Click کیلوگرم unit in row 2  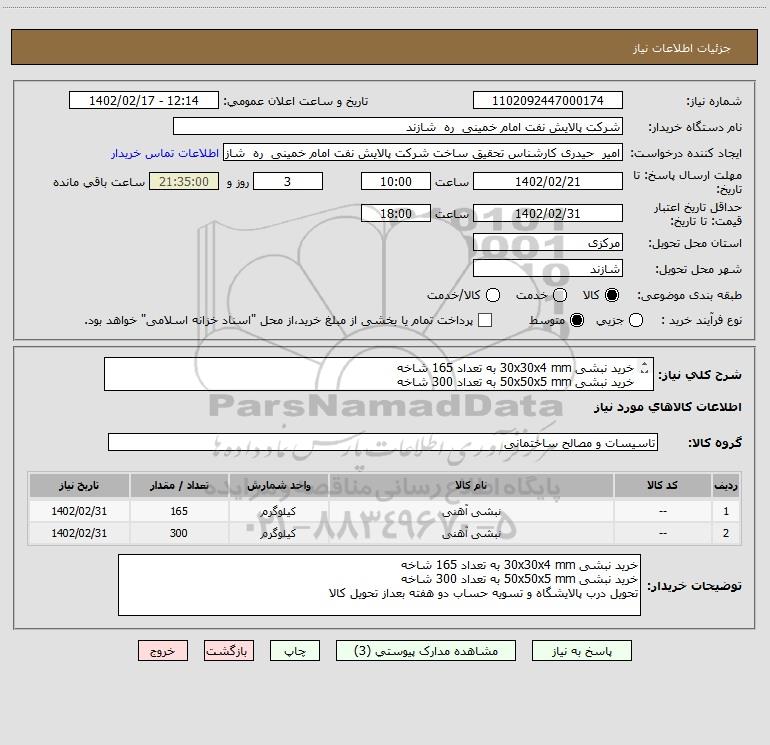[x=278, y=533]
